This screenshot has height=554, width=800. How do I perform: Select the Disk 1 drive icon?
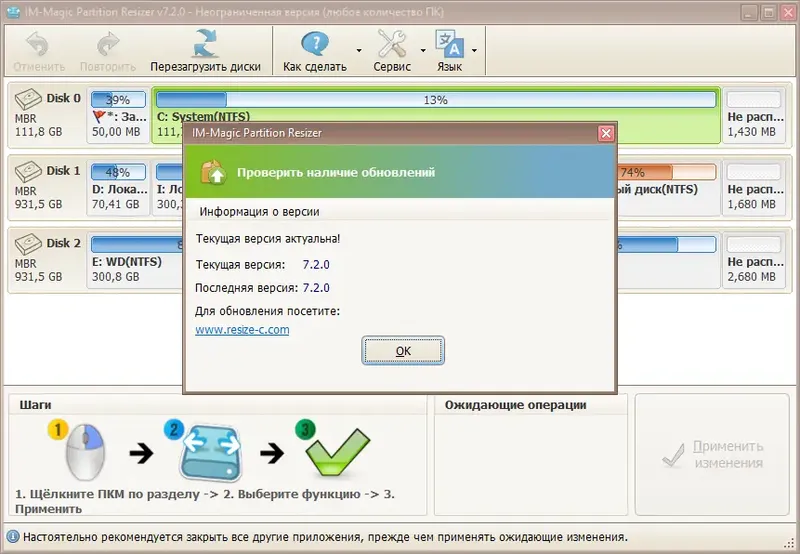pyautogui.click(x=28, y=171)
